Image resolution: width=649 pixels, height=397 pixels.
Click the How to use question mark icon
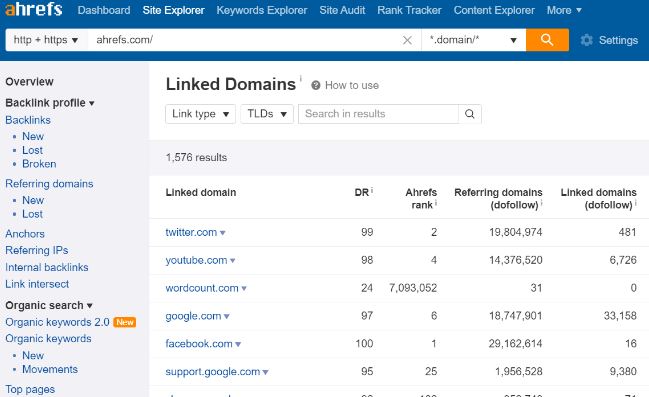pos(315,85)
